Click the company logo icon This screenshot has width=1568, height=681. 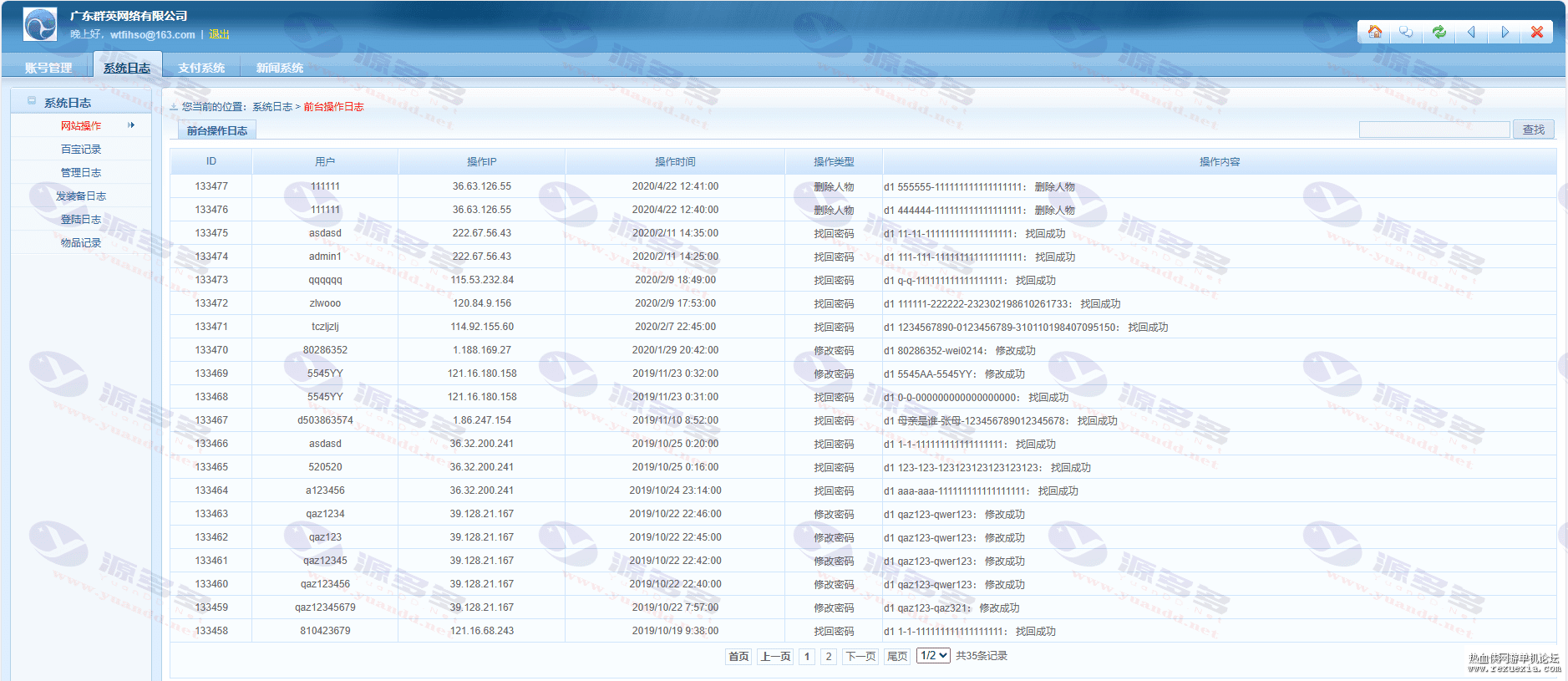40,24
